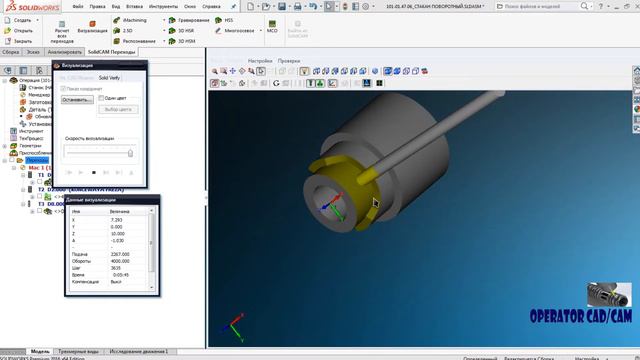Select the 2.5D operation icon
Screen dimensions: 640x360
tap(117, 31)
